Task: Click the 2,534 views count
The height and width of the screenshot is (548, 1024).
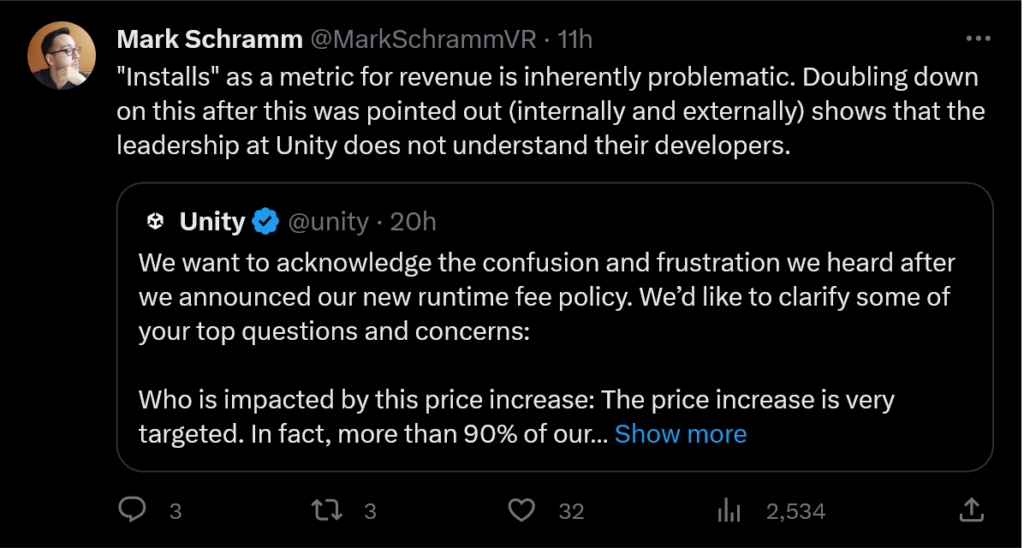Action: 795,512
